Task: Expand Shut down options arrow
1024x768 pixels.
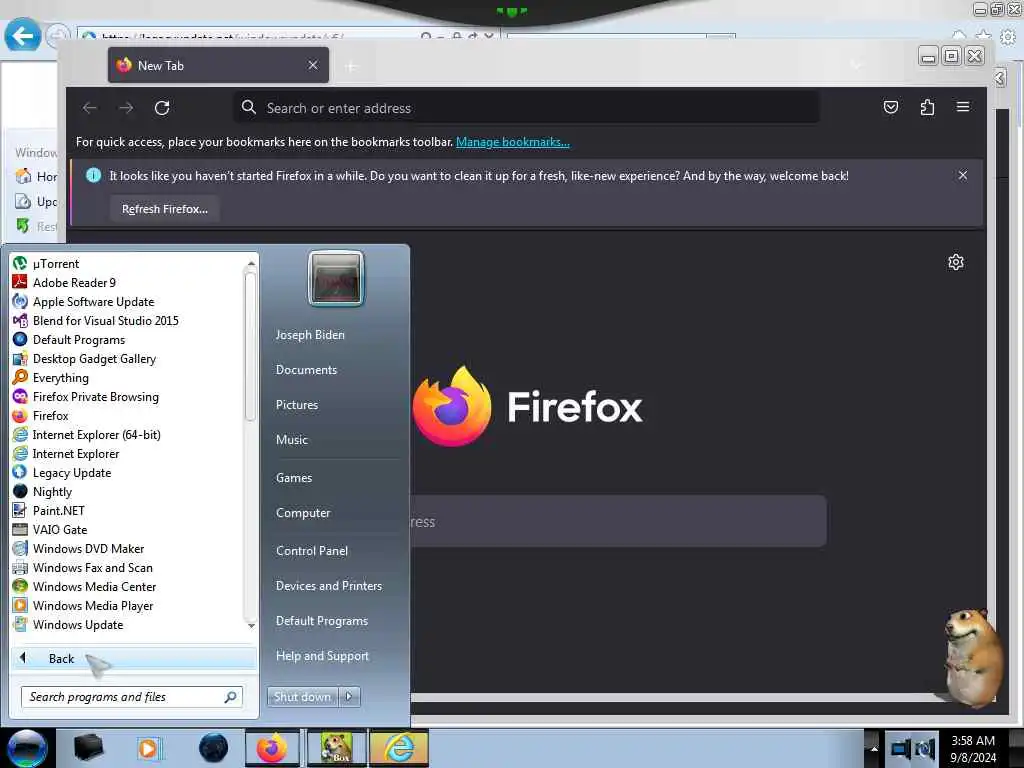Action: [349, 697]
